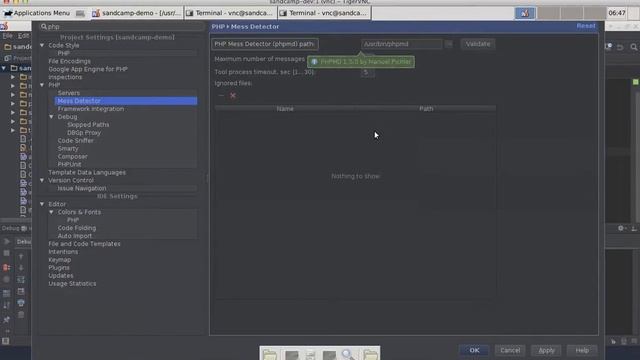
Task: Select Template Data Languages in settings tree
Action: click(x=87, y=172)
